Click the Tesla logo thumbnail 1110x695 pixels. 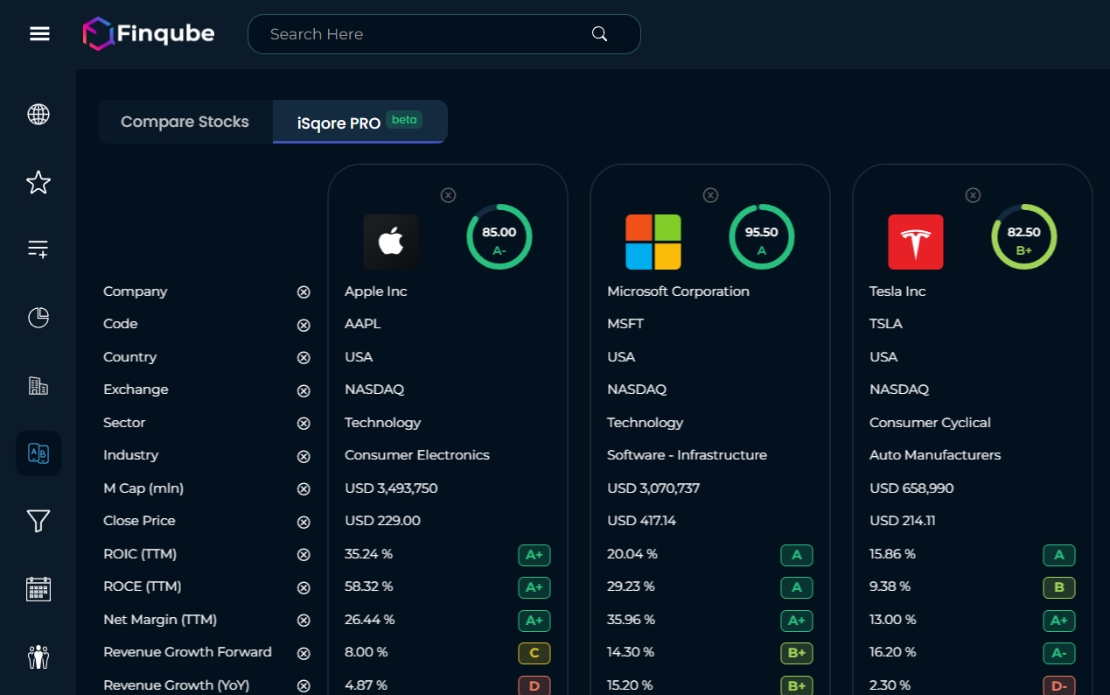[x=916, y=242]
